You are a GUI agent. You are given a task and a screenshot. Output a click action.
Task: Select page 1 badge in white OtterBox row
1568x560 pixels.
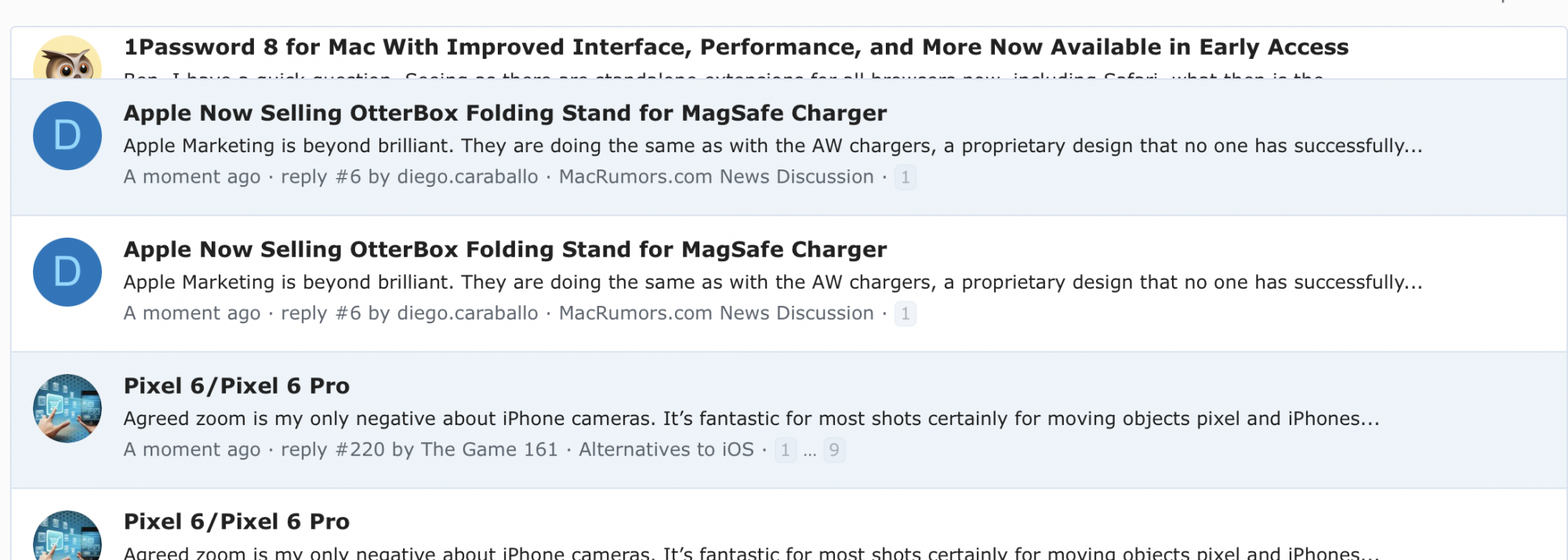pos(906,314)
